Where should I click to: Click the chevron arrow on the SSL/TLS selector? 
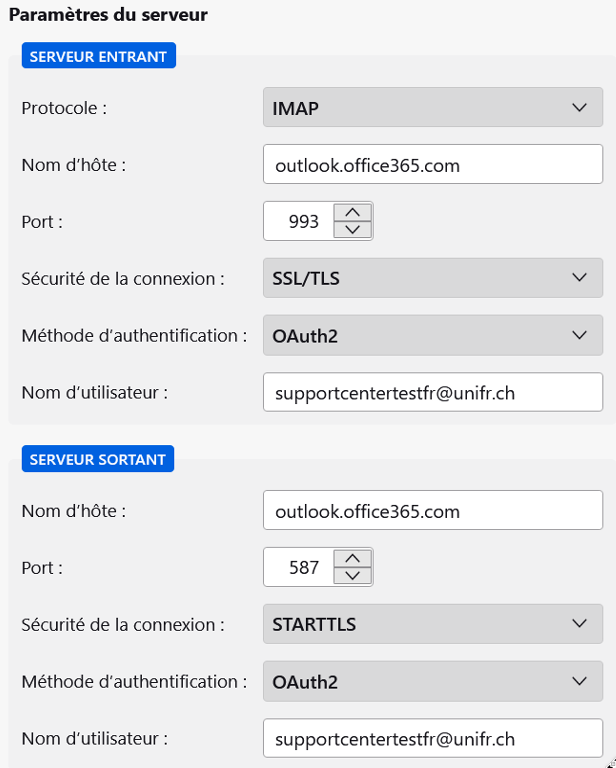tap(580, 278)
